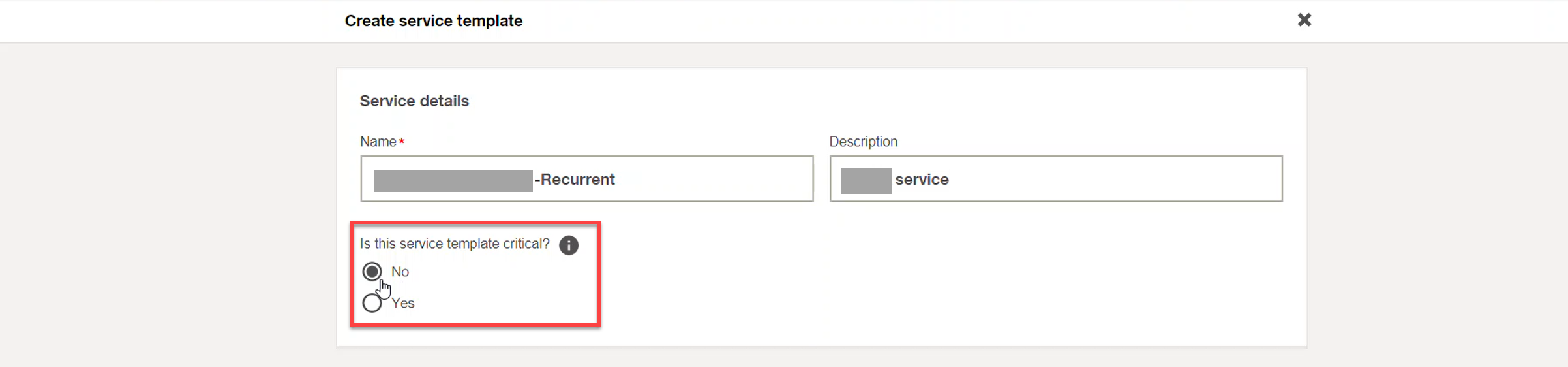Click the Name field label

[378, 142]
